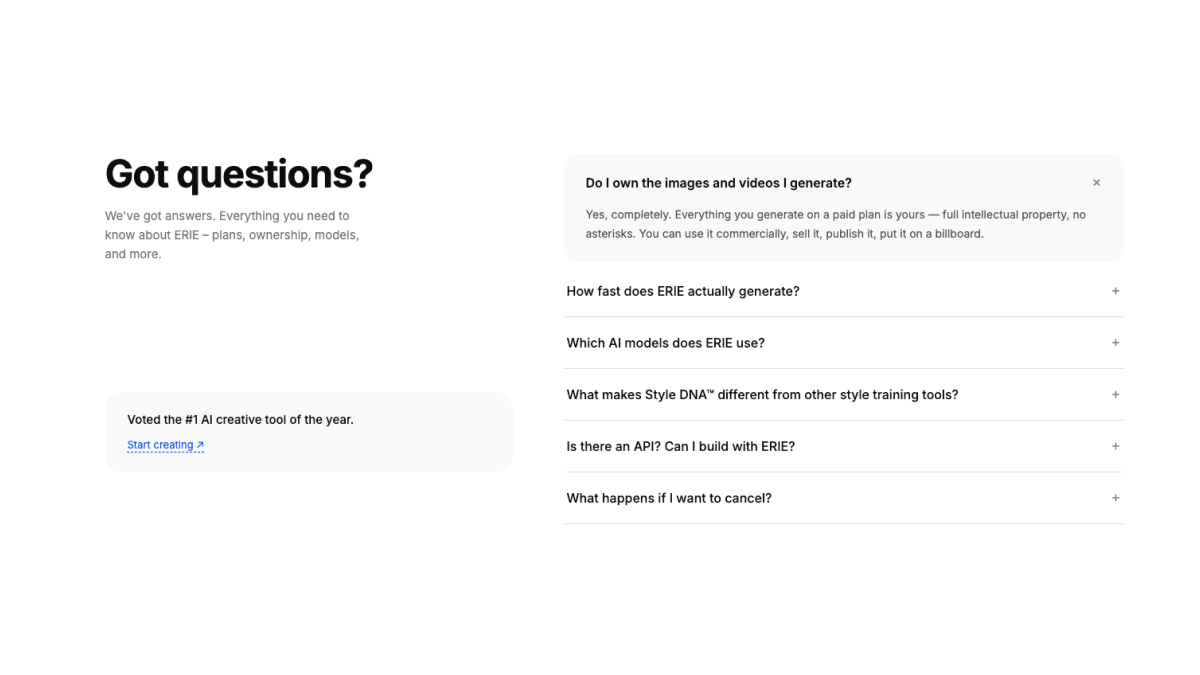Click the plus icon beside the AI models question
The image size is (1200, 675).
pyautogui.click(x=1115, y=343)
